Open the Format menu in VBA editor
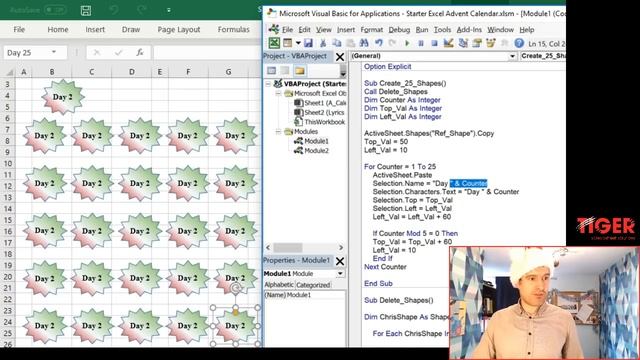This screenshot has width=640, height=360. pyautogui.click(x=371, y=29)
